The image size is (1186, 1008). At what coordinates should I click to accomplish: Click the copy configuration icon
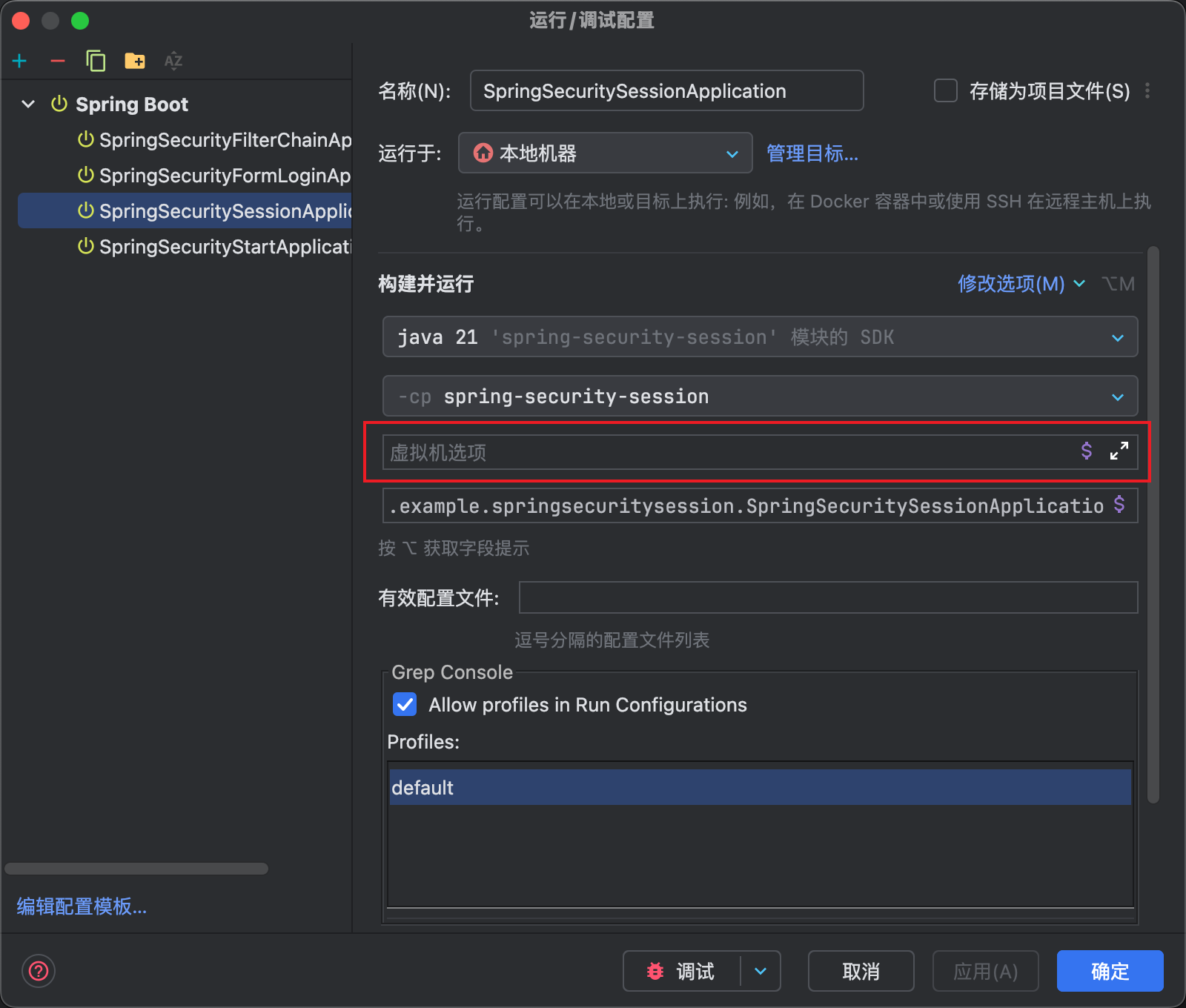pyautogui.click(x=96, y=61)
